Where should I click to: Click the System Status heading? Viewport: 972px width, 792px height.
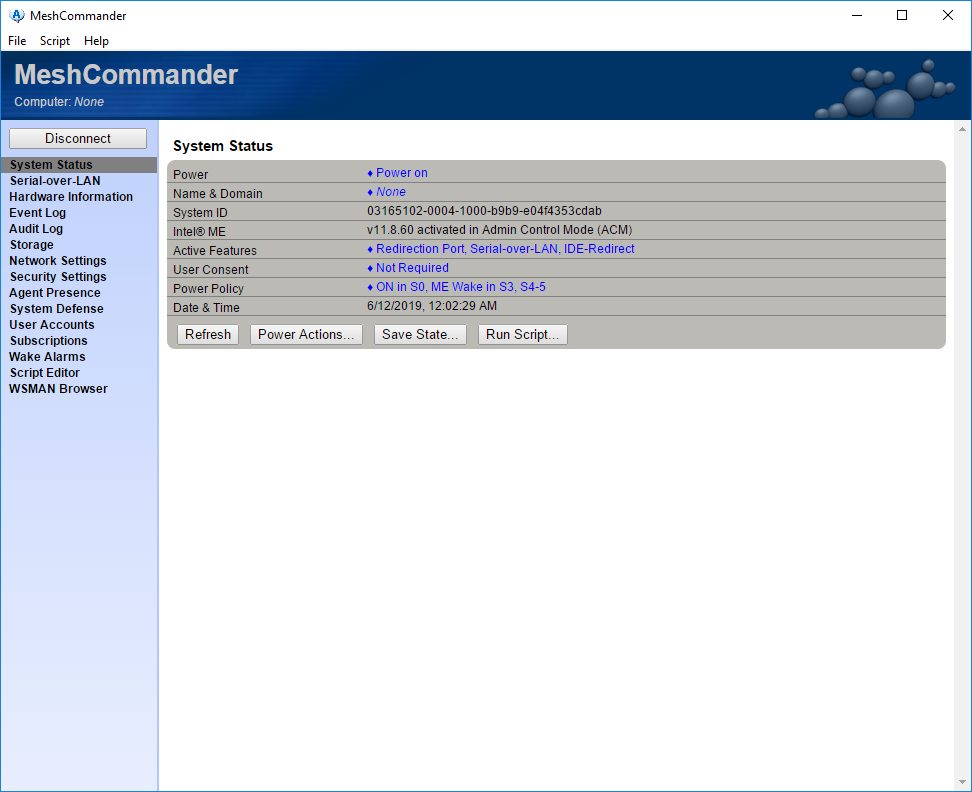(x=223, y=146)
